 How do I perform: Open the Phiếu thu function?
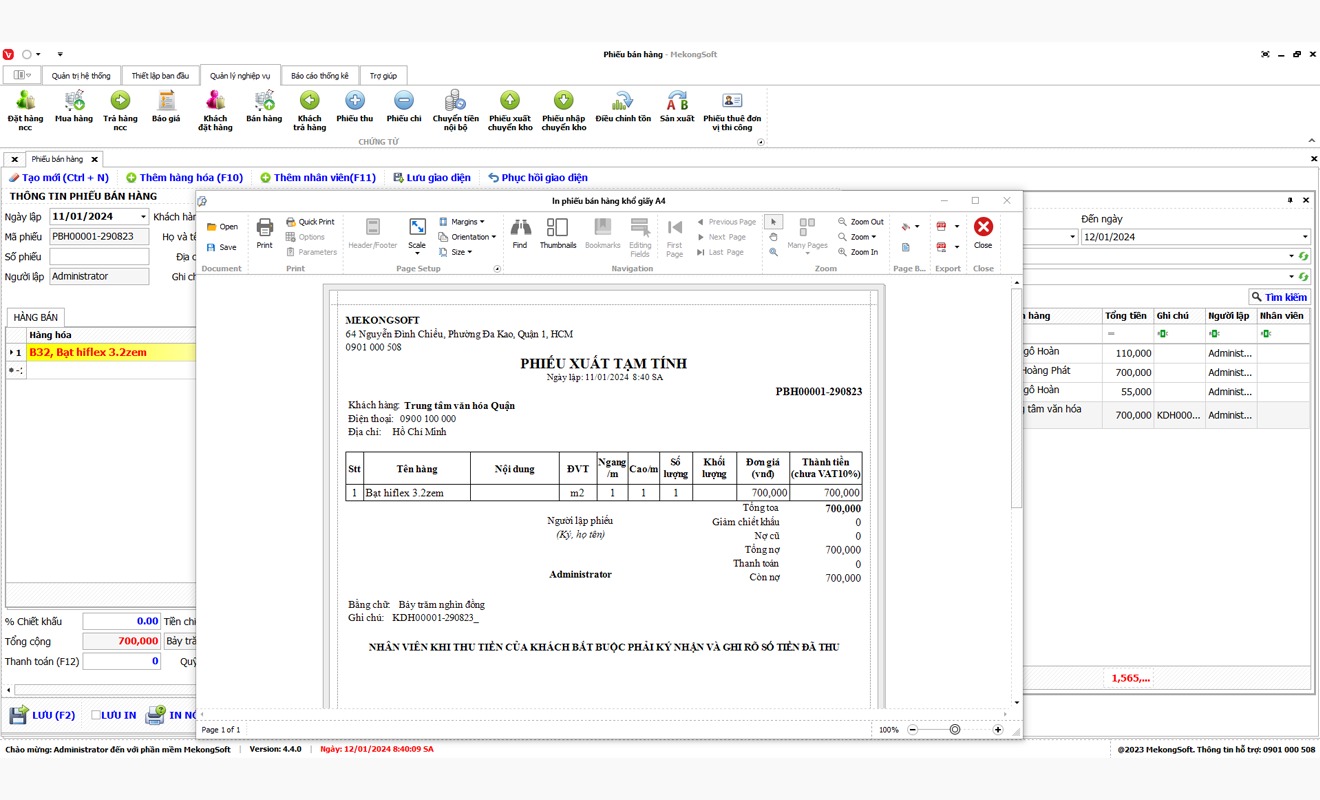[354, 110]
